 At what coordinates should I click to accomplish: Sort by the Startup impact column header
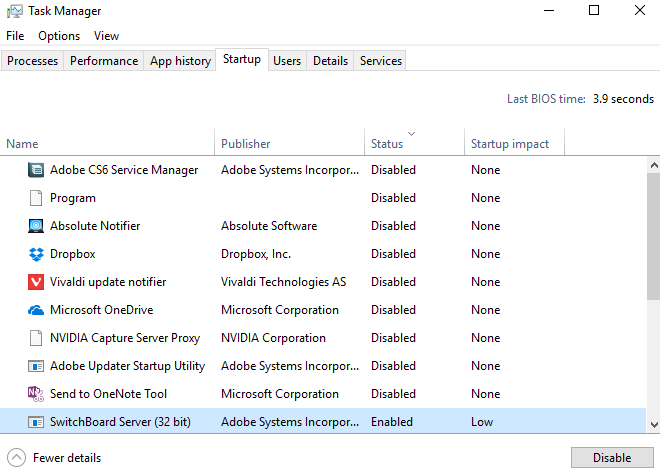pyautogui.click(x=514, y=144)
